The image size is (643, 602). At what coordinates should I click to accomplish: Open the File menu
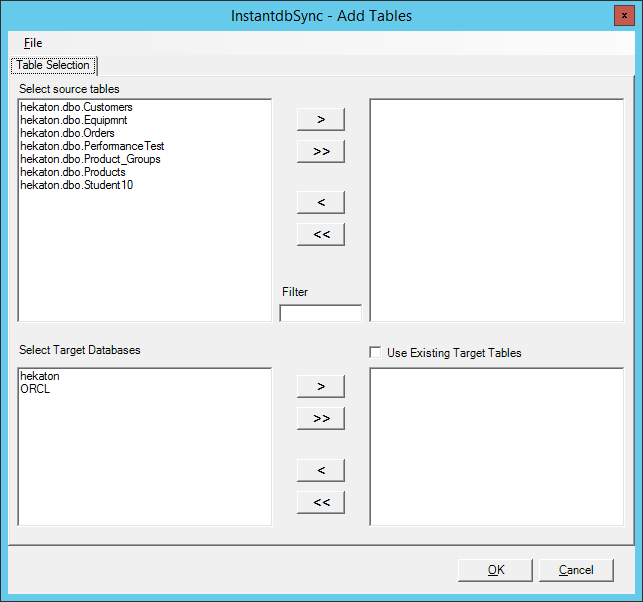[33, 43]
